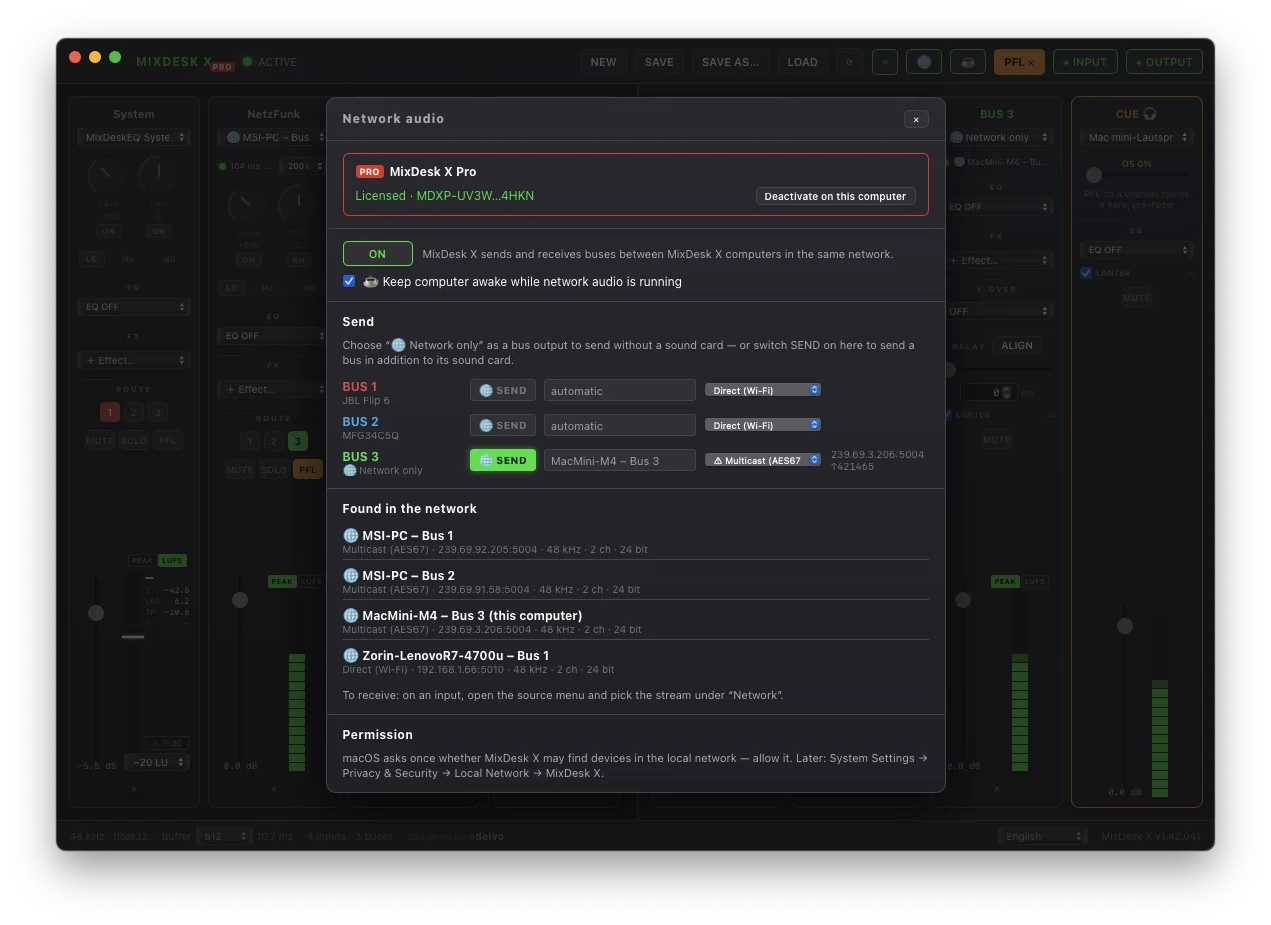This screenshot has width=1271, height=925.
Task: Open BUS 1 Direct (Wi-Fi) mode dropdown
Action: coord(763,390)
